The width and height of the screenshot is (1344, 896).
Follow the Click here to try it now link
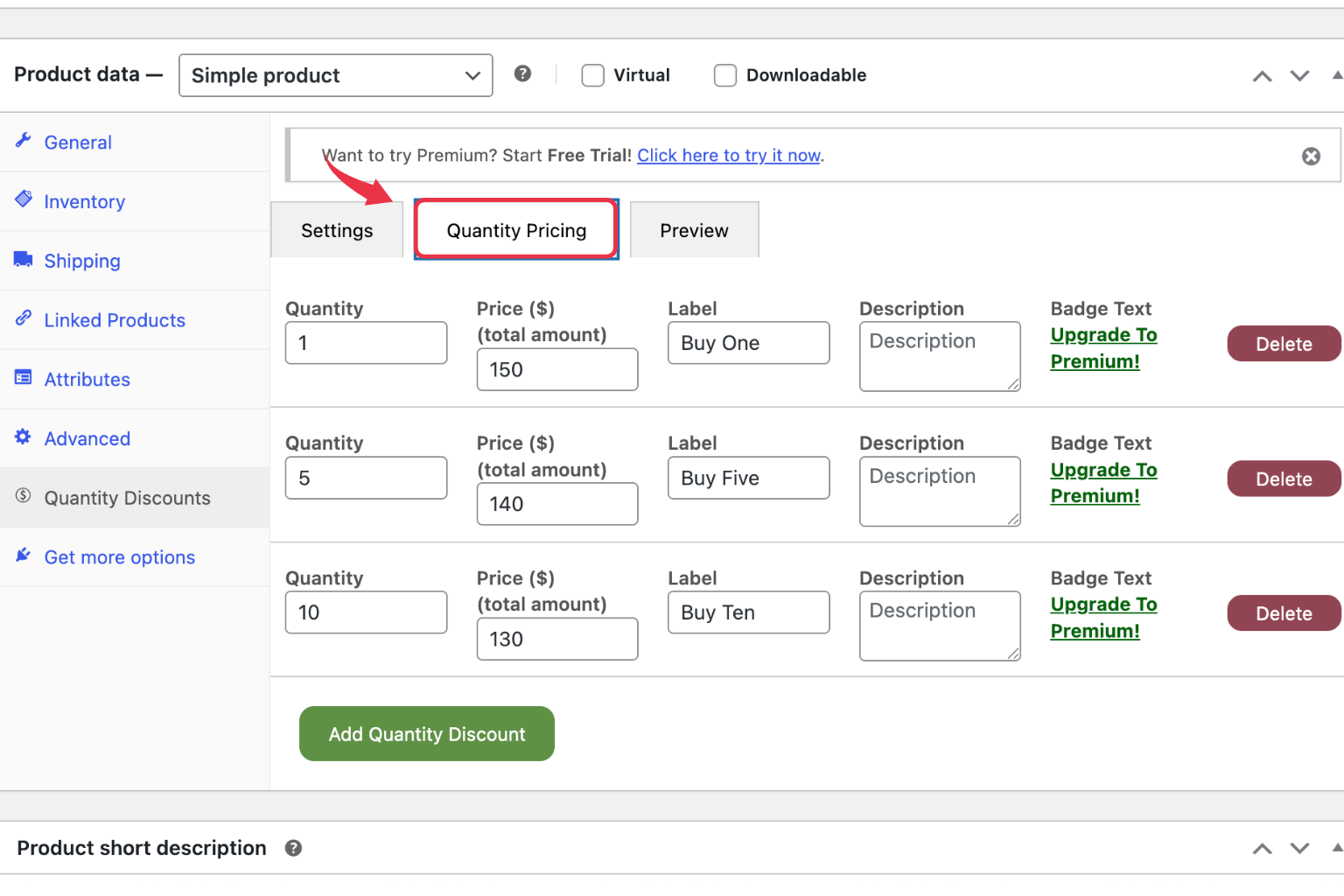[x=728, y=156]
